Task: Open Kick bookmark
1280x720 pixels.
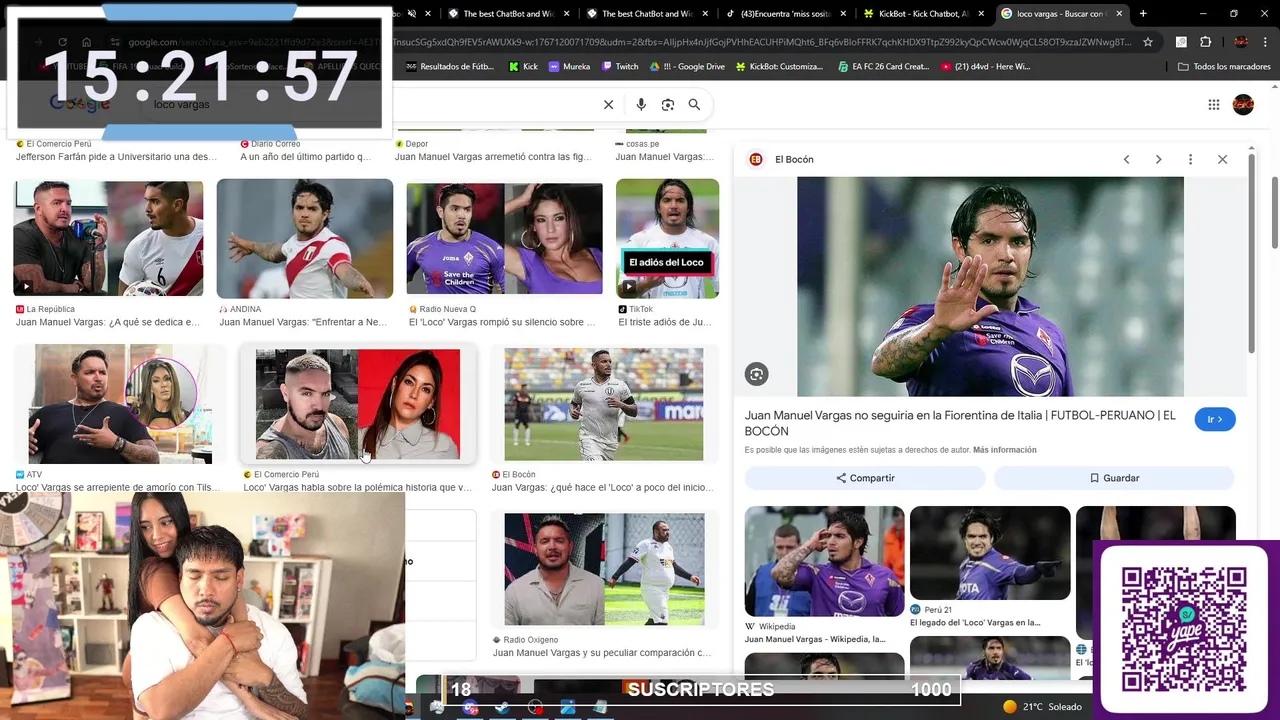Action: coord(523,66)
